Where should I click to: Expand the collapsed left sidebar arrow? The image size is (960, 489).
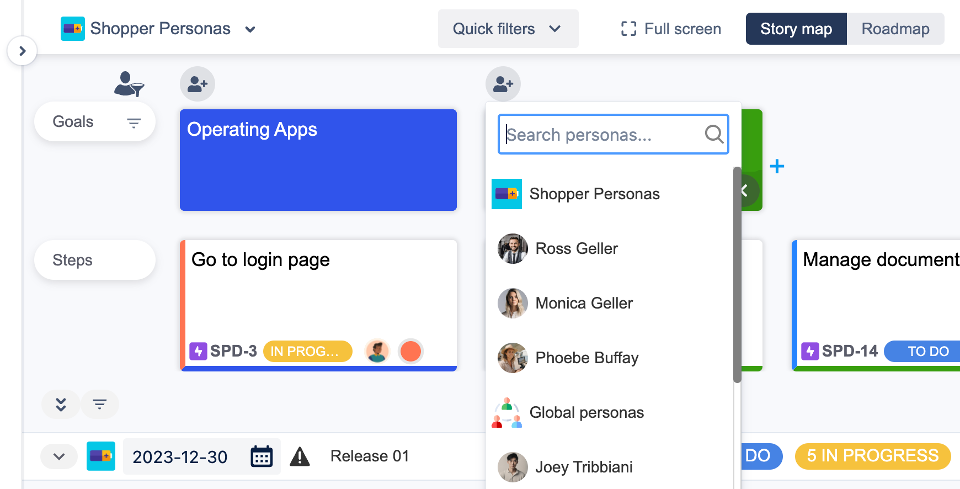pos(22,51)
